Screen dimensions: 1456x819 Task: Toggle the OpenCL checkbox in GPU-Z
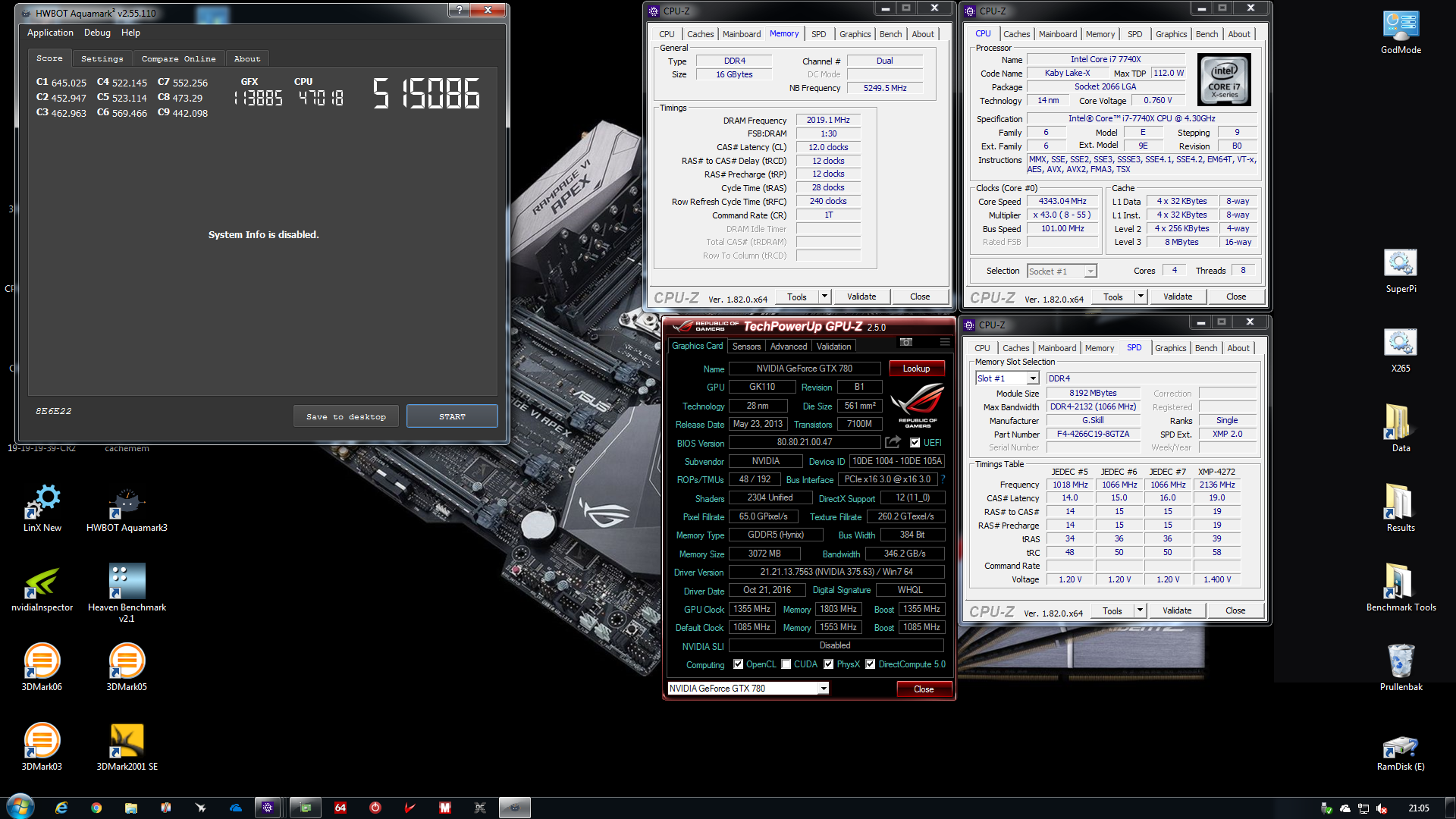click(x=738, y=664)
